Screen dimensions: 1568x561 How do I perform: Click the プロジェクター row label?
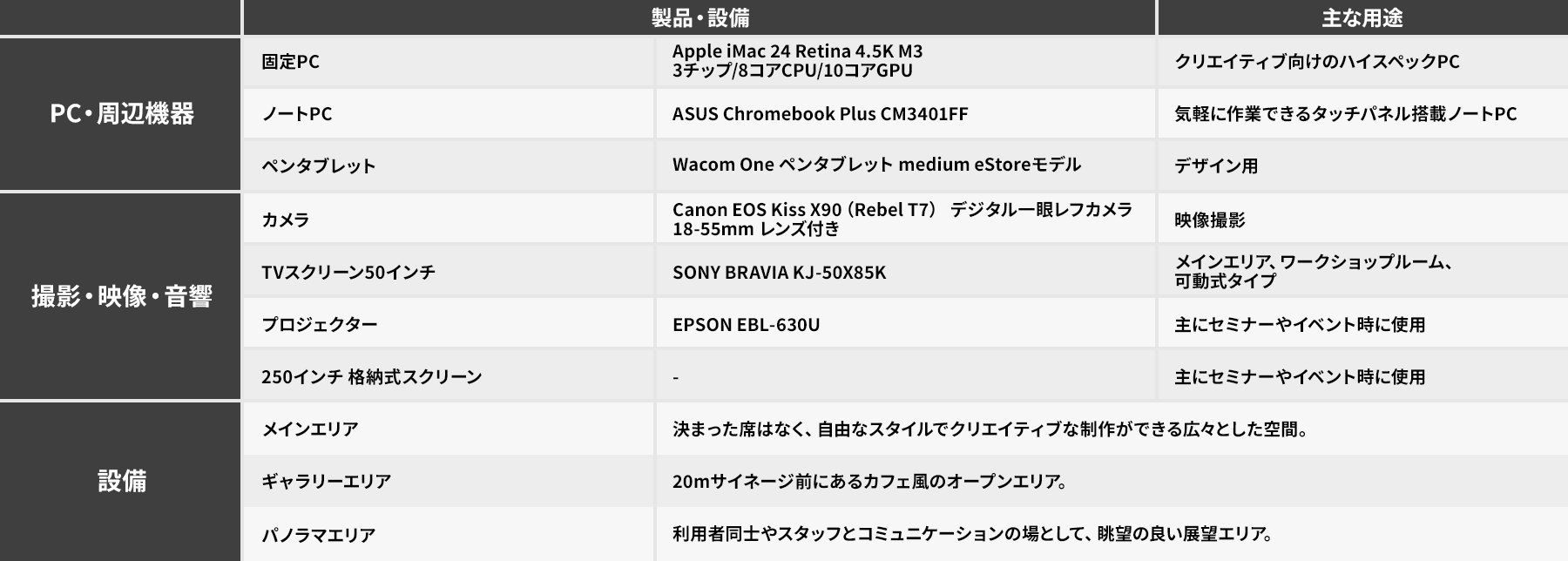[x=320, y=325]
